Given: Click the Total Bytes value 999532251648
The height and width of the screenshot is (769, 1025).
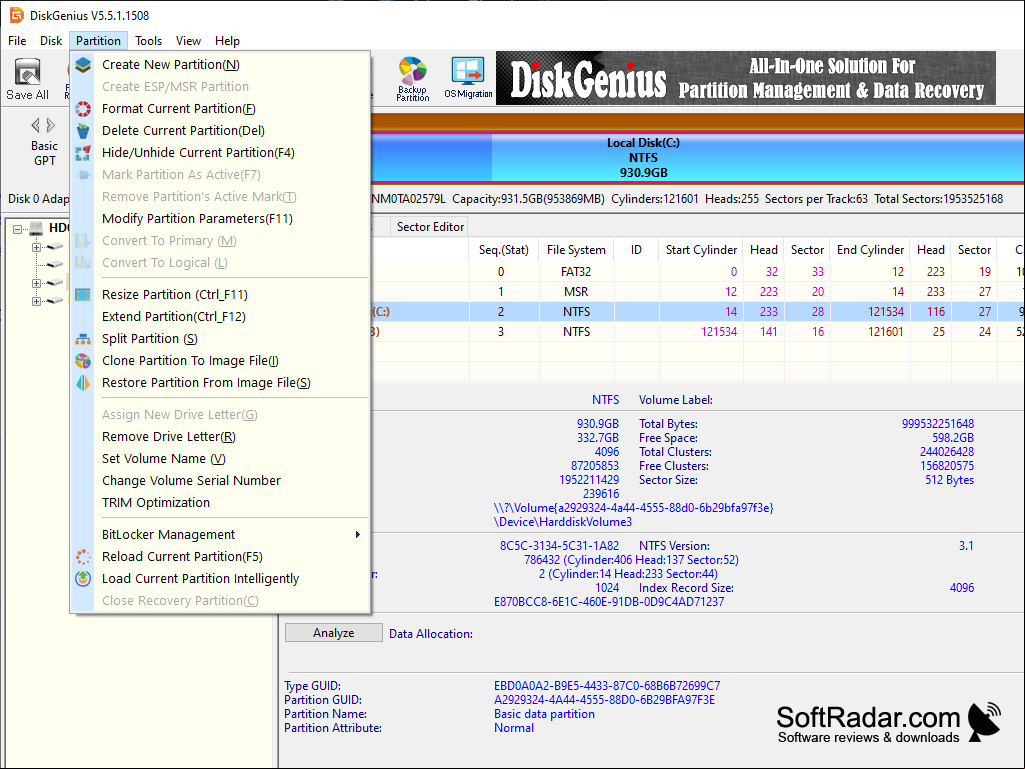Looking at the screenshot, I should (x=937, y=424).
